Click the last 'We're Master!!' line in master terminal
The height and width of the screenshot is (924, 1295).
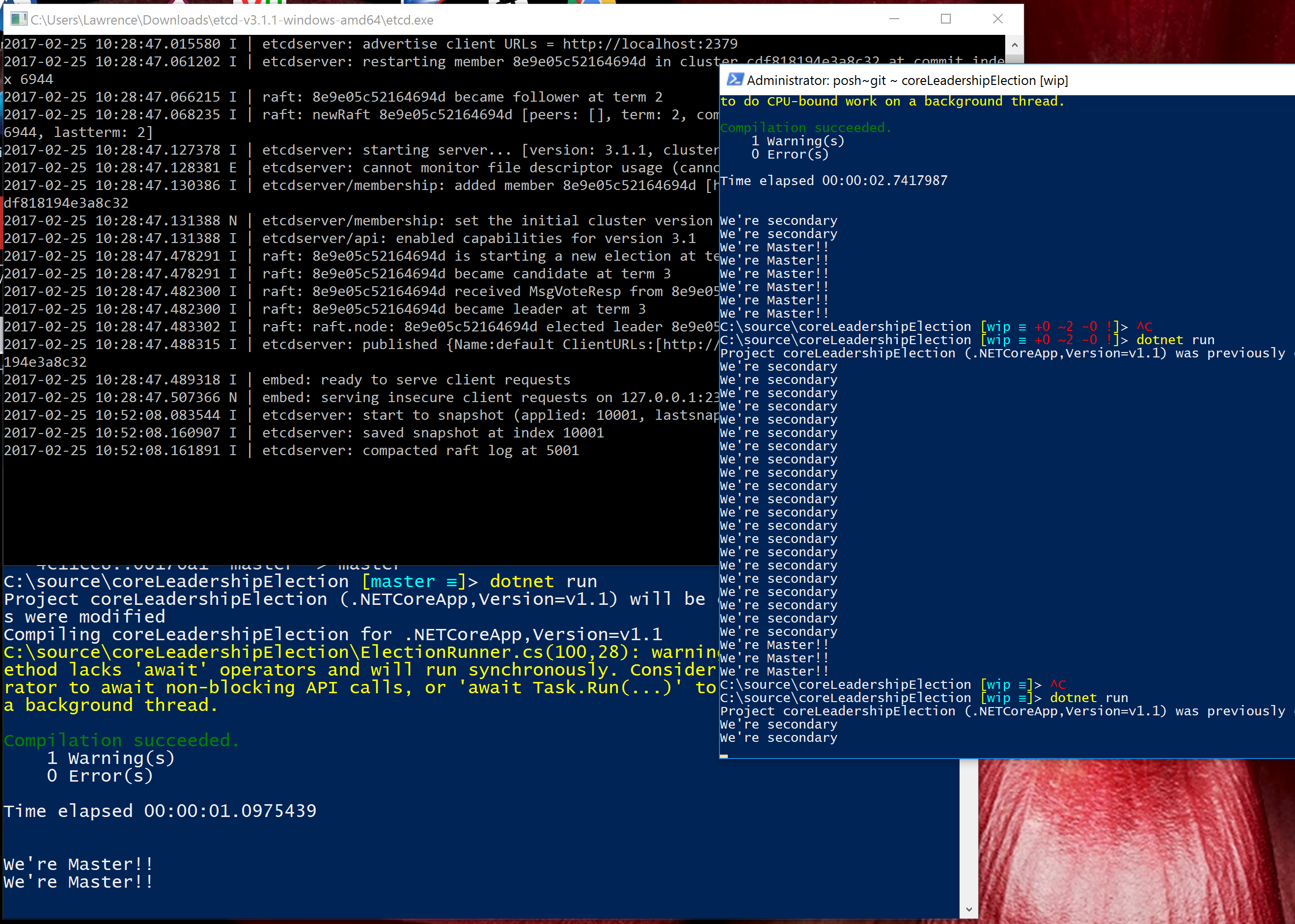pos(79,882)
